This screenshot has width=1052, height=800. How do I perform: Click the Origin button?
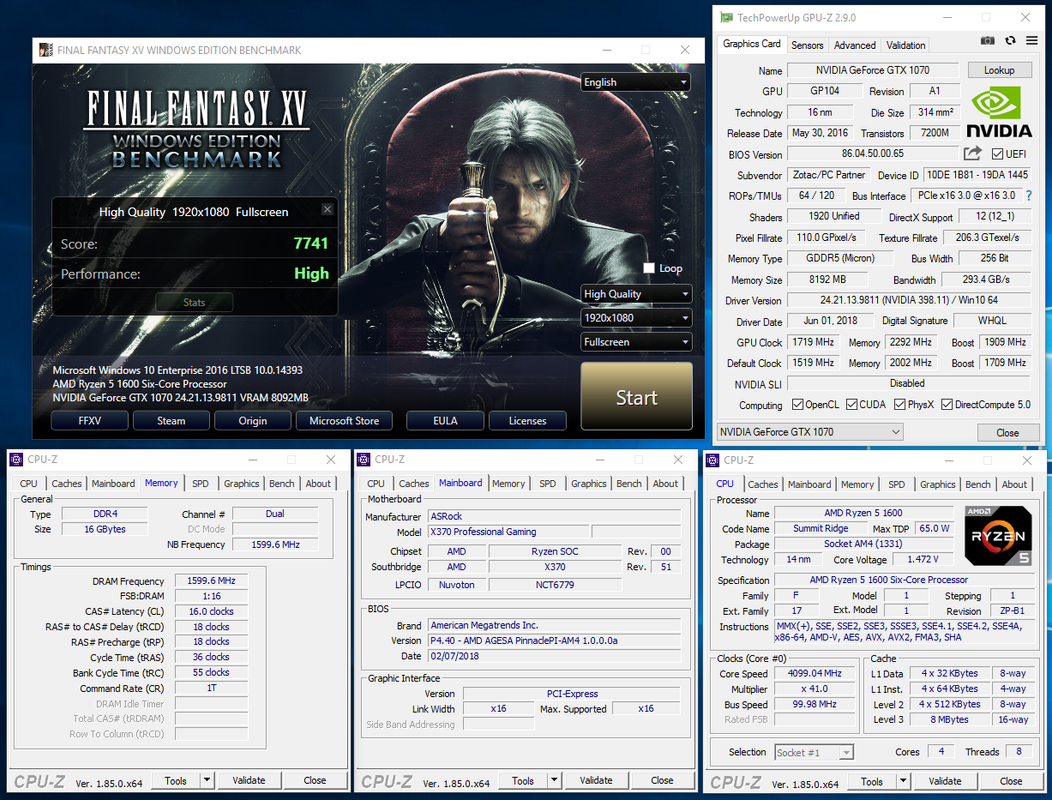tap(253, 421)
